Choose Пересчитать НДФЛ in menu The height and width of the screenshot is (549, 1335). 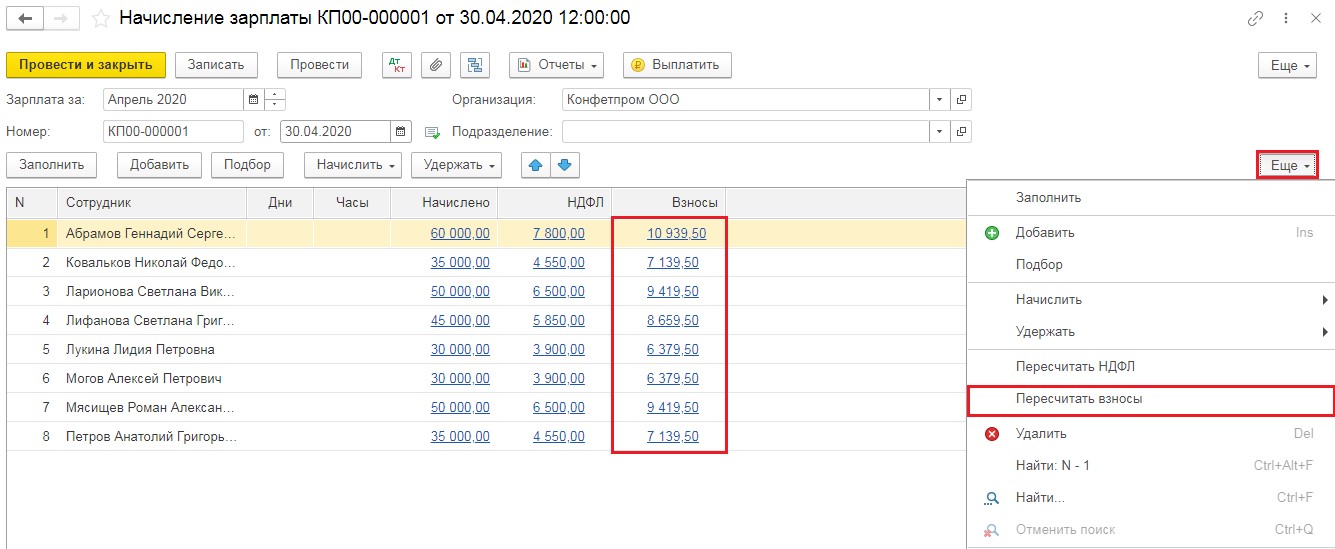pyautogui.click(x=1075, y=367)
